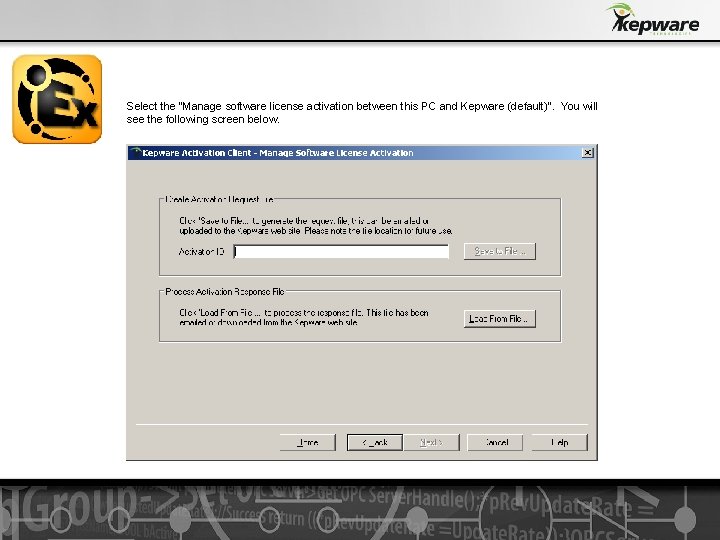Click the instruction text 'Select the Manage software license'
The width and height of the screenshot is (720, 540).
(362, 112)
